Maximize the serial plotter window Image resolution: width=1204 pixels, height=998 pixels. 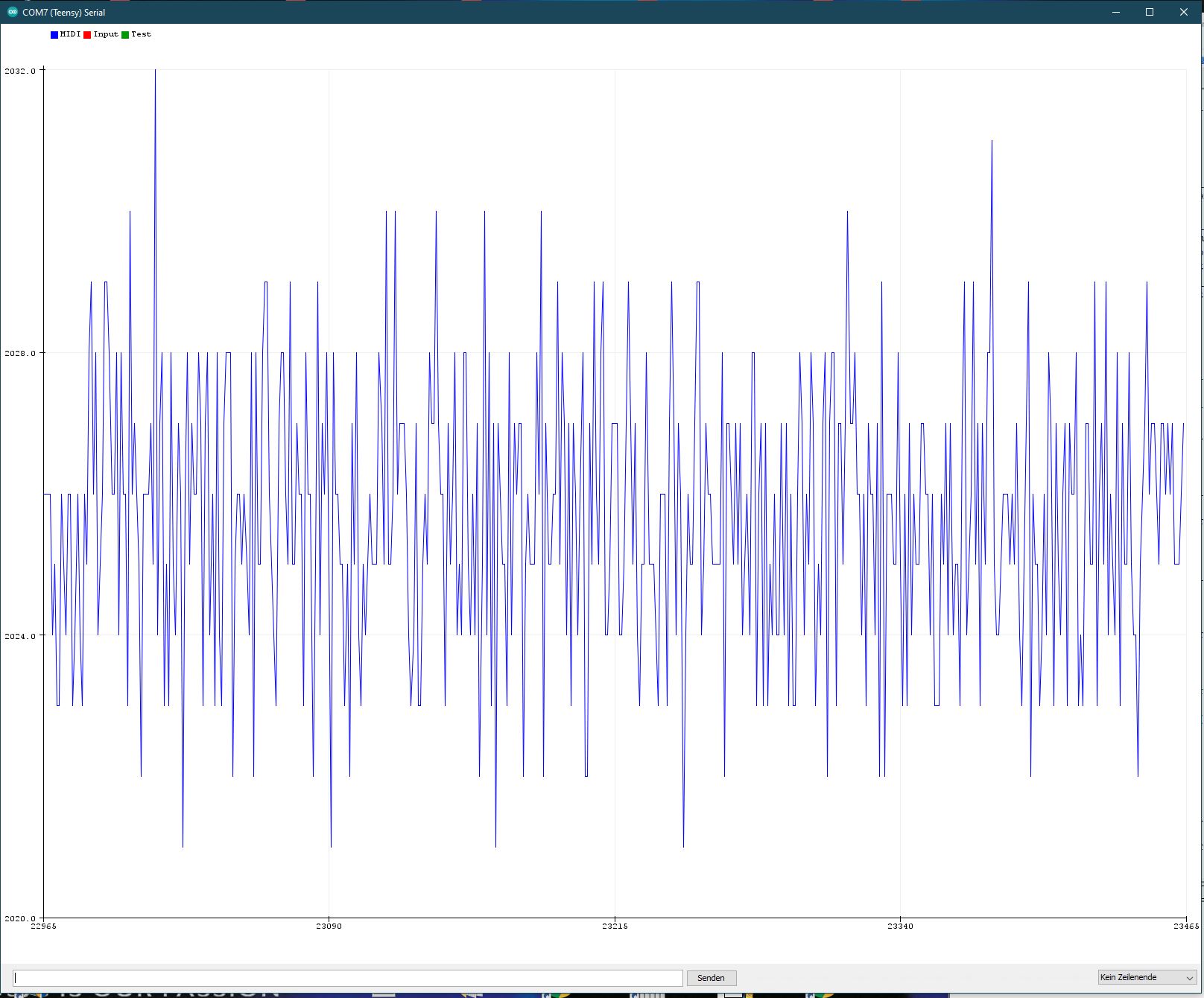(x=1150, y=12)
